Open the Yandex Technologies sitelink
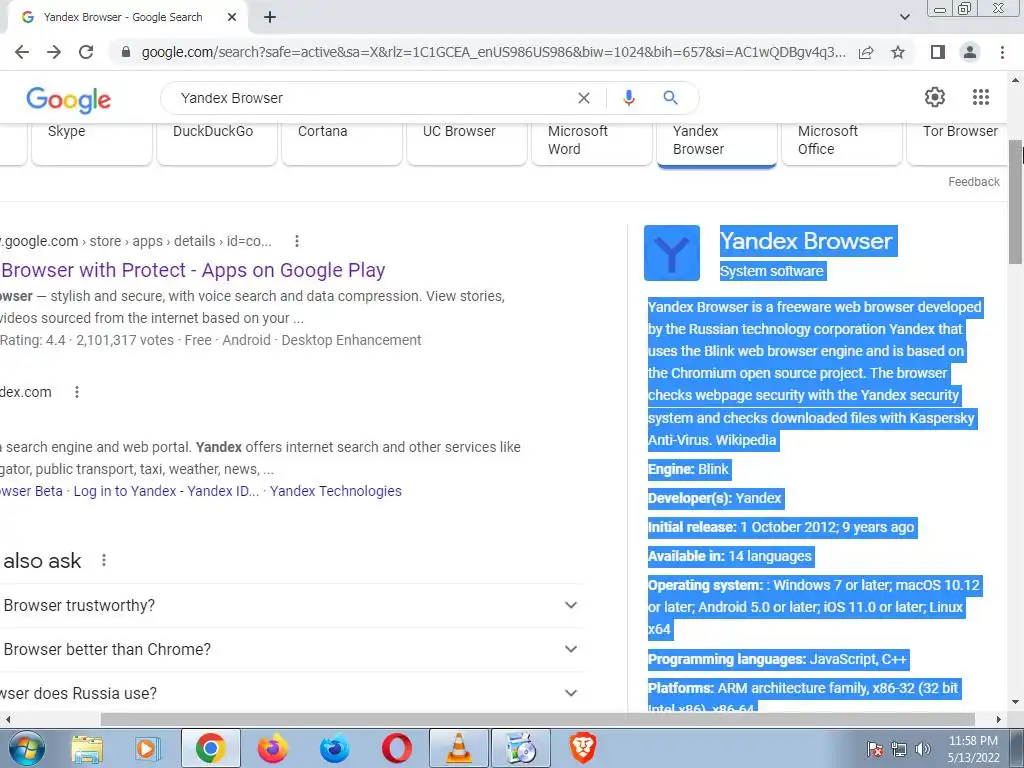 (336, 491)
